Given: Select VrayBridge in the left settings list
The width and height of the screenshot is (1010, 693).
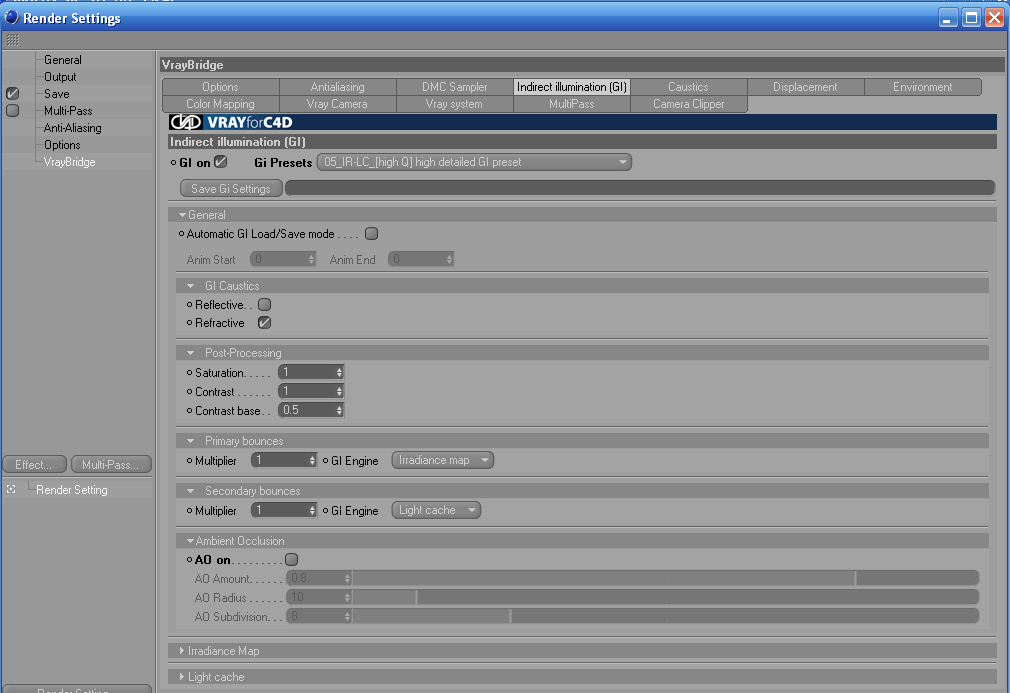Looking at the screenshot, I should tap(69, 162).
